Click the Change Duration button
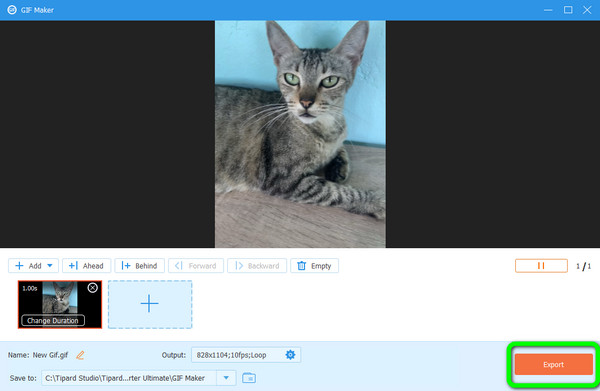Viewport: 600px width, 391px height. [53, 321]
